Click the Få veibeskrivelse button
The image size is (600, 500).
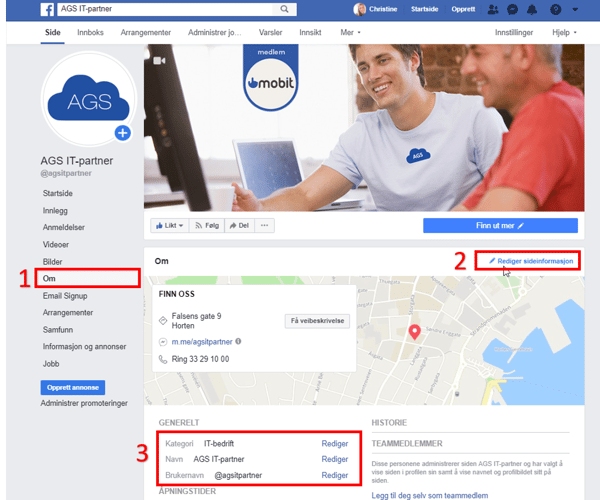click(317, 321)
